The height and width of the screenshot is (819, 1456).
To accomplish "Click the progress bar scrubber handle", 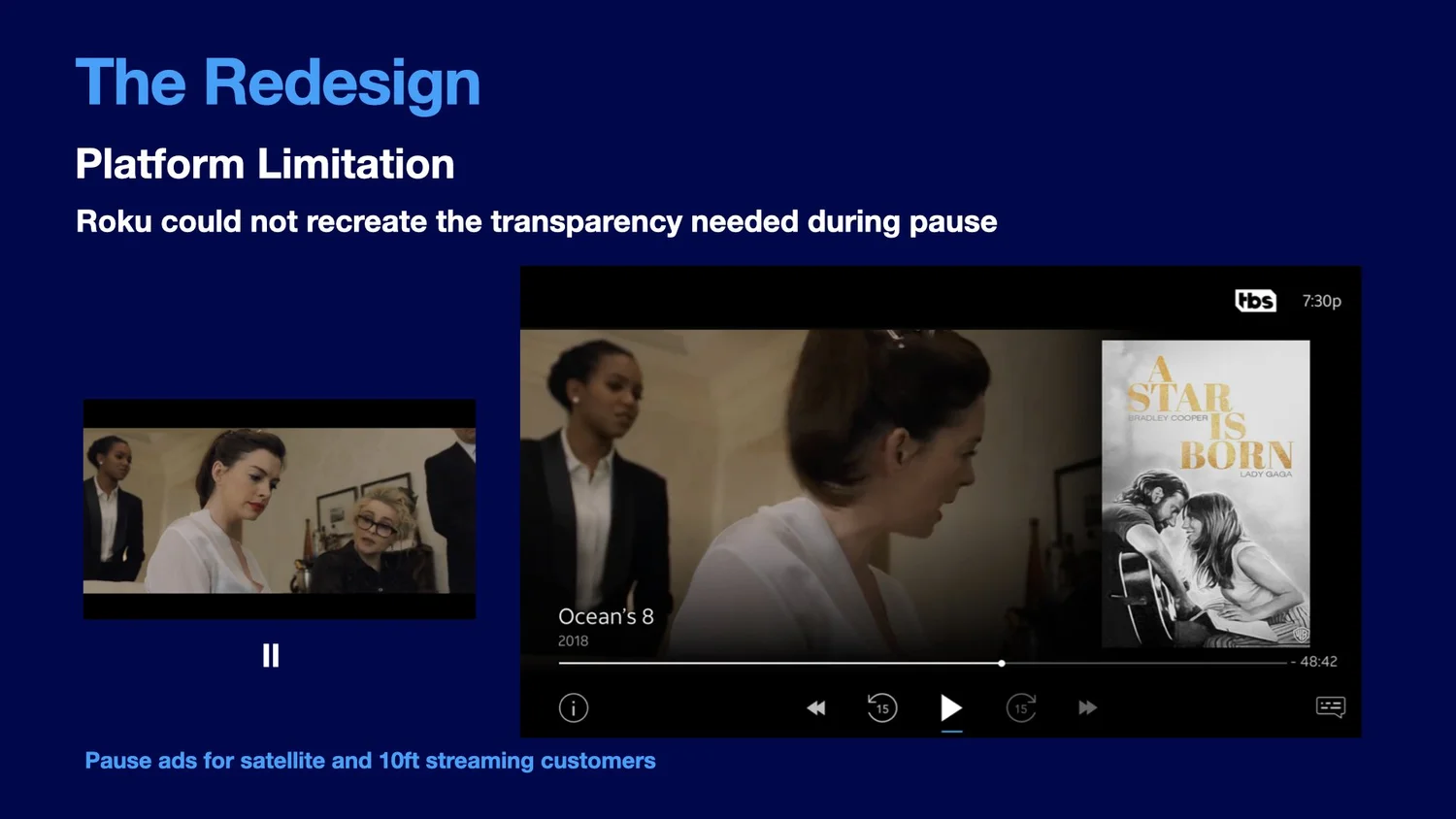I will click(x=1002, y=664).
